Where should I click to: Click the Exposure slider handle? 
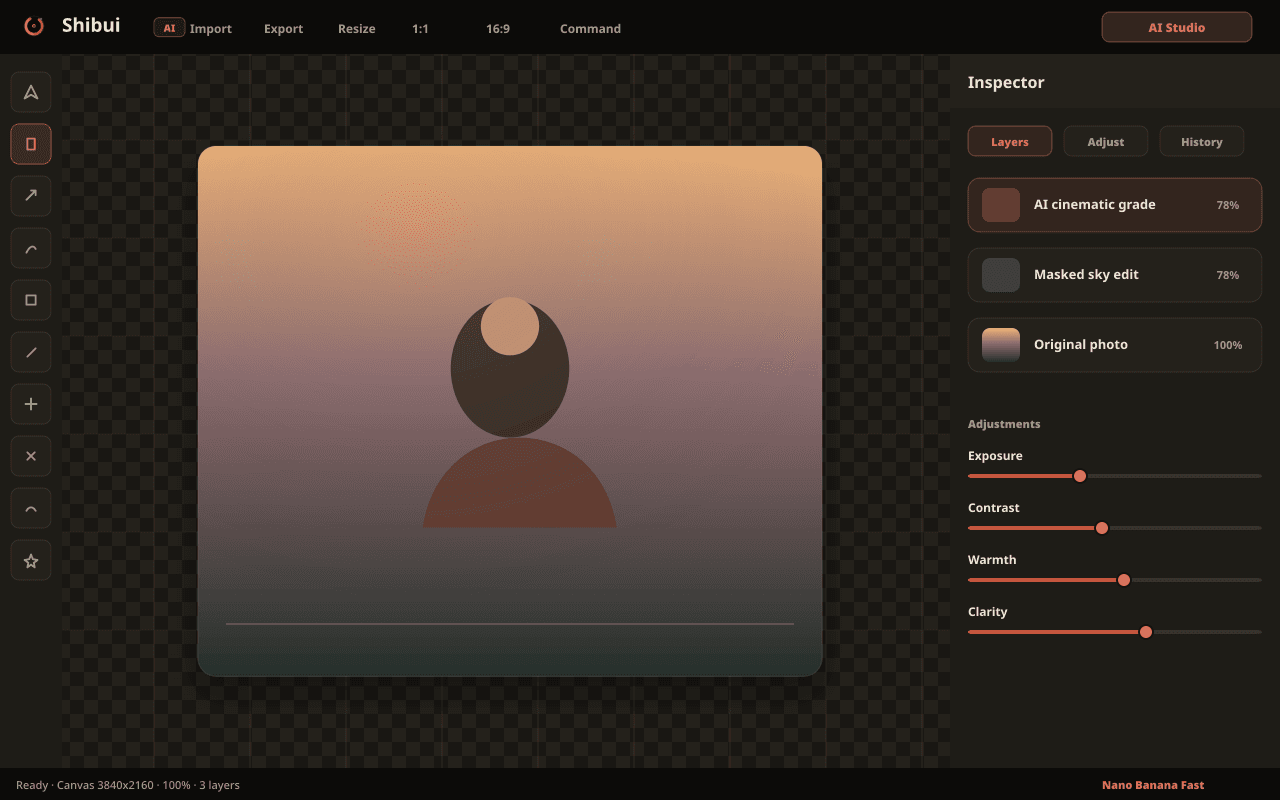click(1080, 476)
